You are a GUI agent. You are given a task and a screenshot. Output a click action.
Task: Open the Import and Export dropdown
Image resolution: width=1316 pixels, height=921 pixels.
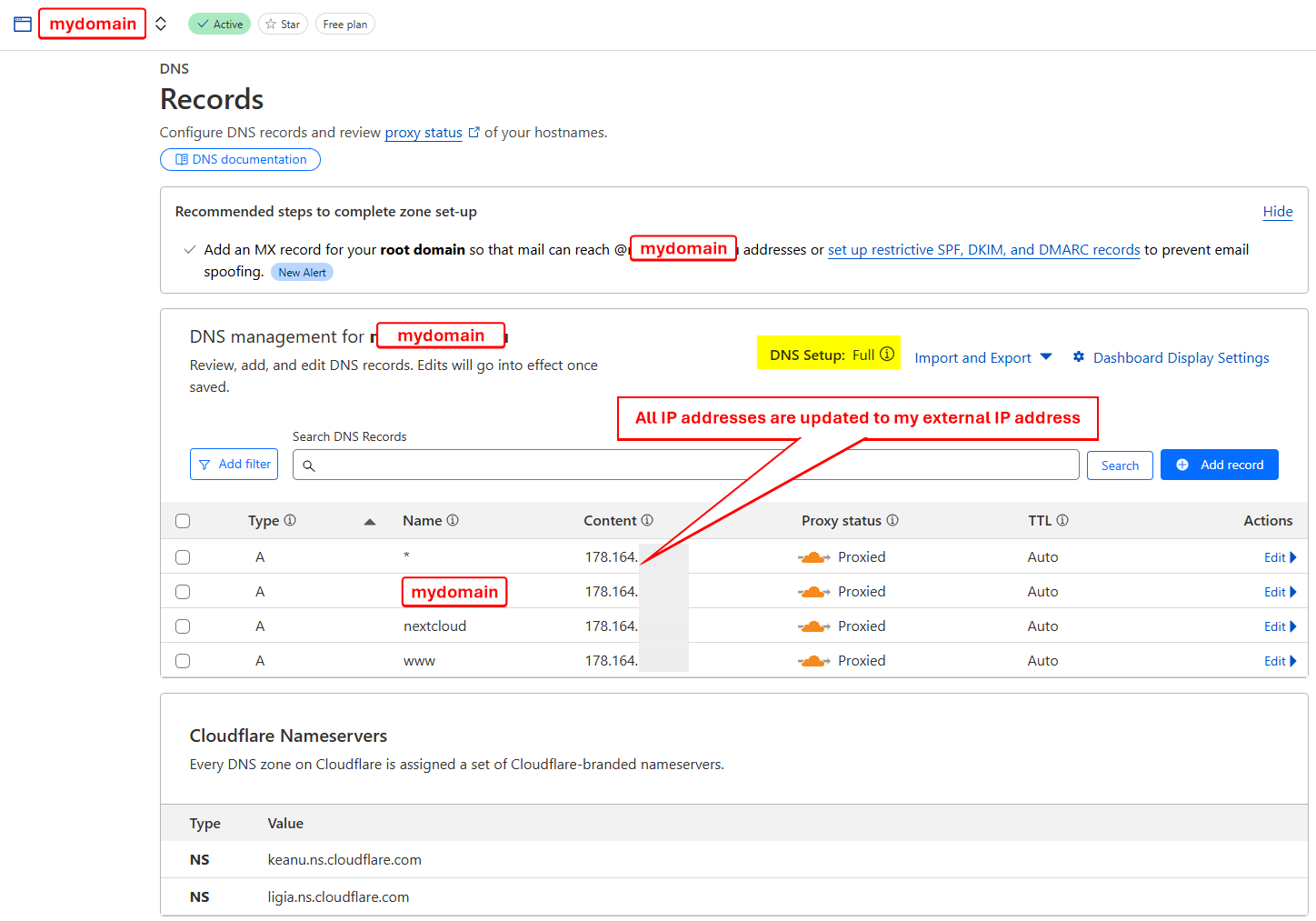coord(983,357)
